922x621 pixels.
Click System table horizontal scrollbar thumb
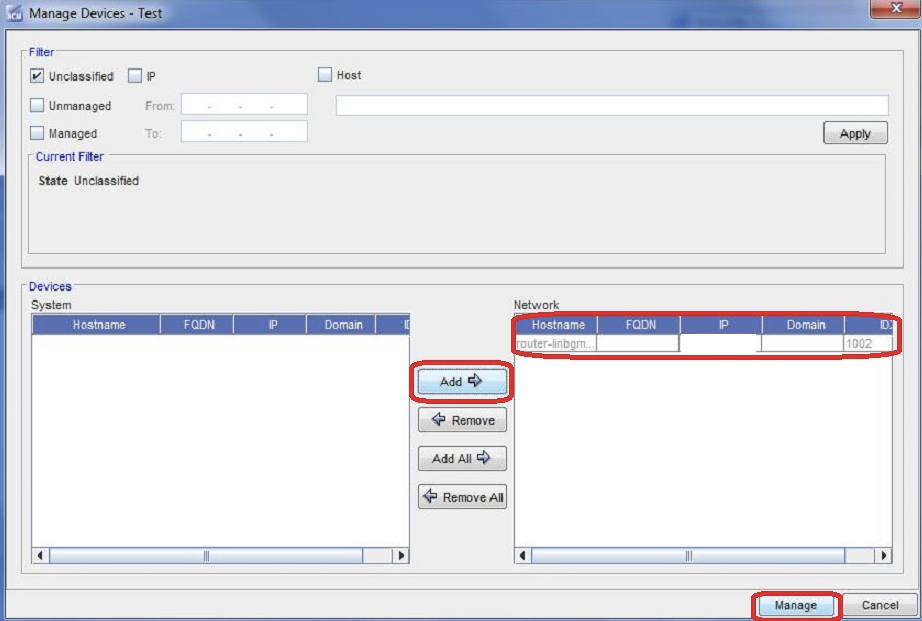click(x=206, y=555)
